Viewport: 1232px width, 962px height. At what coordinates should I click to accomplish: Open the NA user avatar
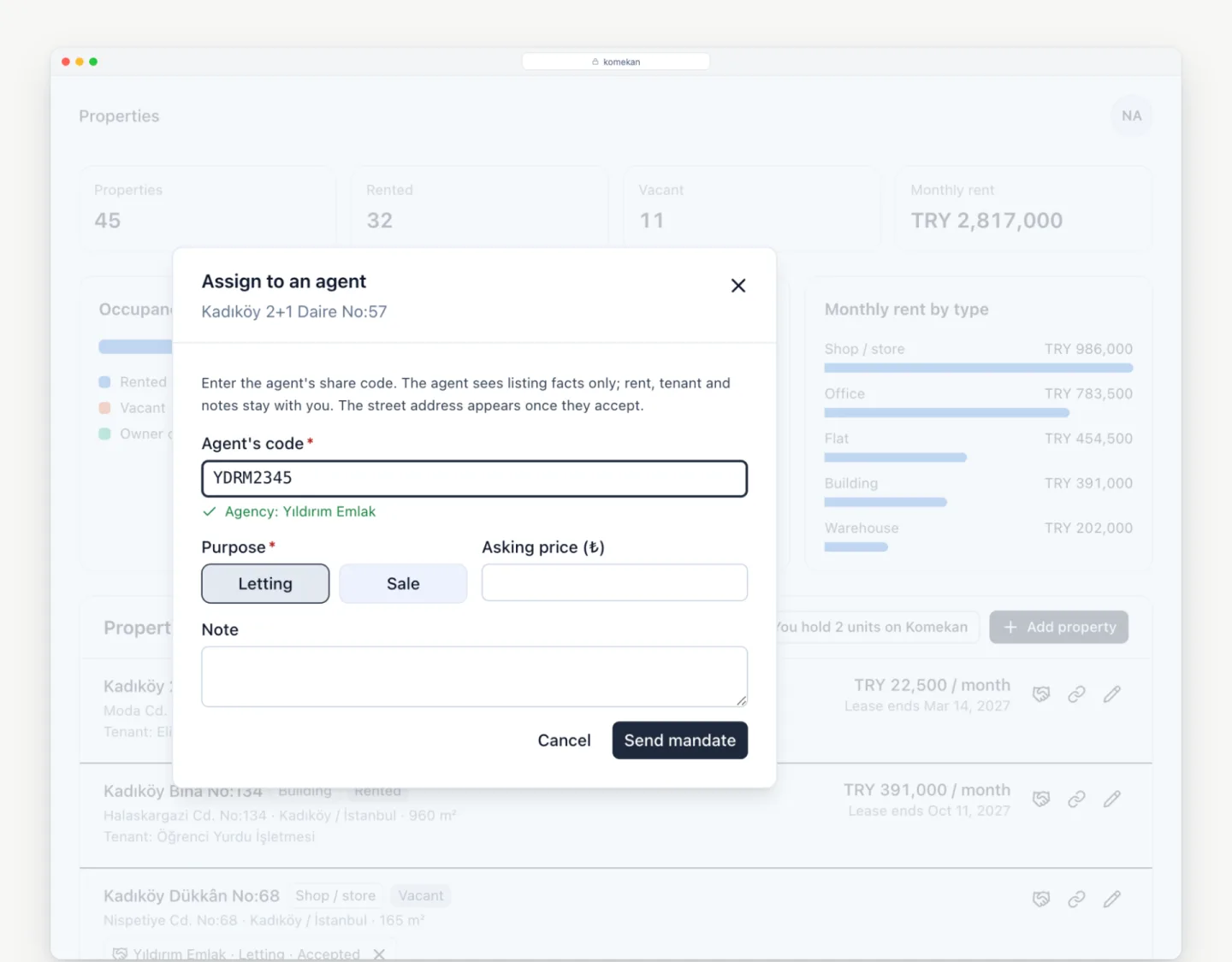(1131, 116)
